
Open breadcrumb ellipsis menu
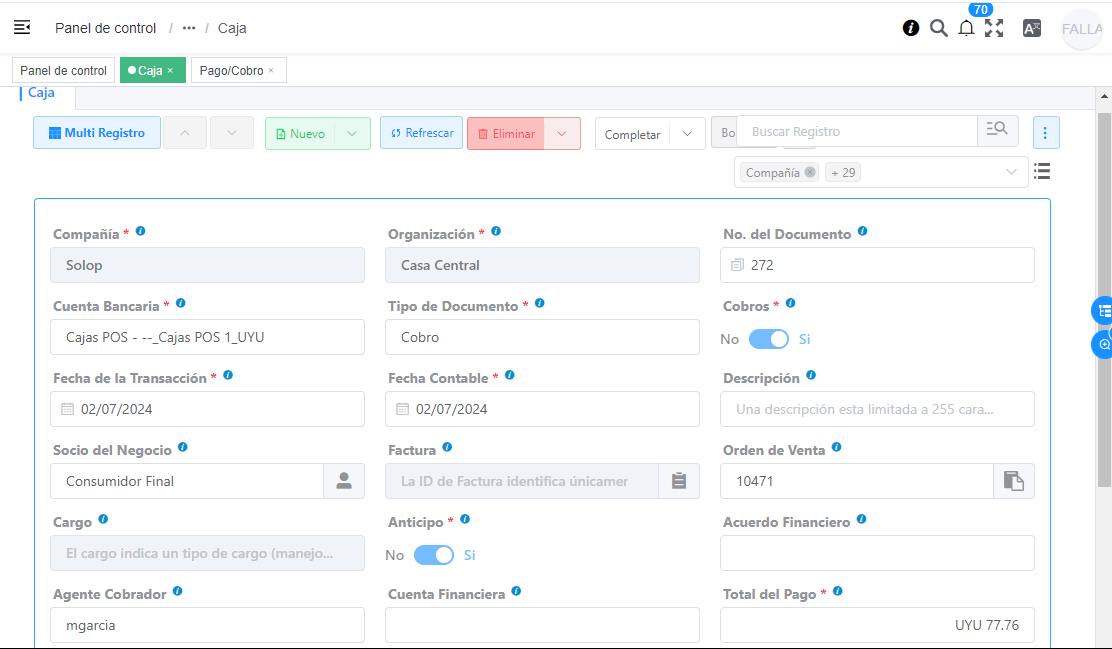[x=189, y=28]
